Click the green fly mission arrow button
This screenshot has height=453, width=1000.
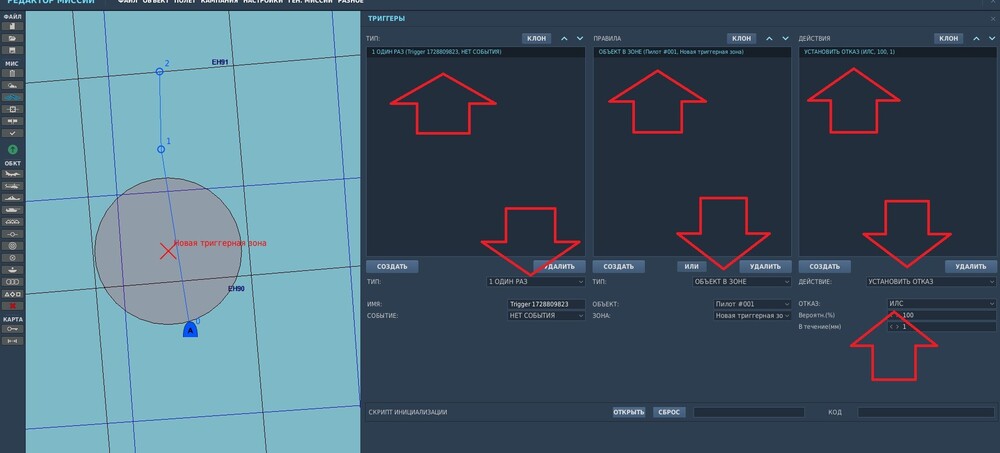[13, 149]
